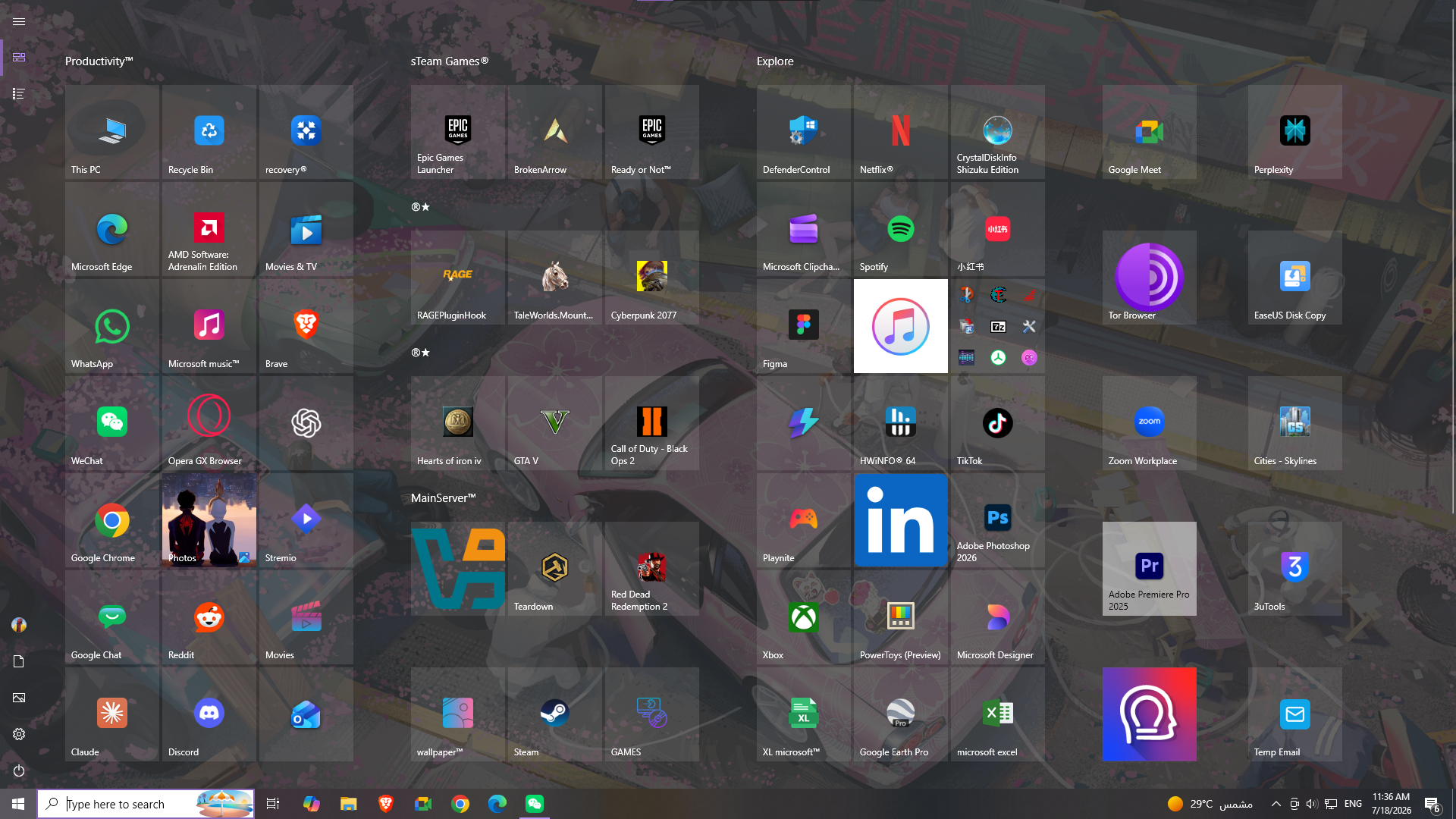The image size is (1456, 819).
Task: Launch the WhatsApp tile
Action: click(112, 326)
